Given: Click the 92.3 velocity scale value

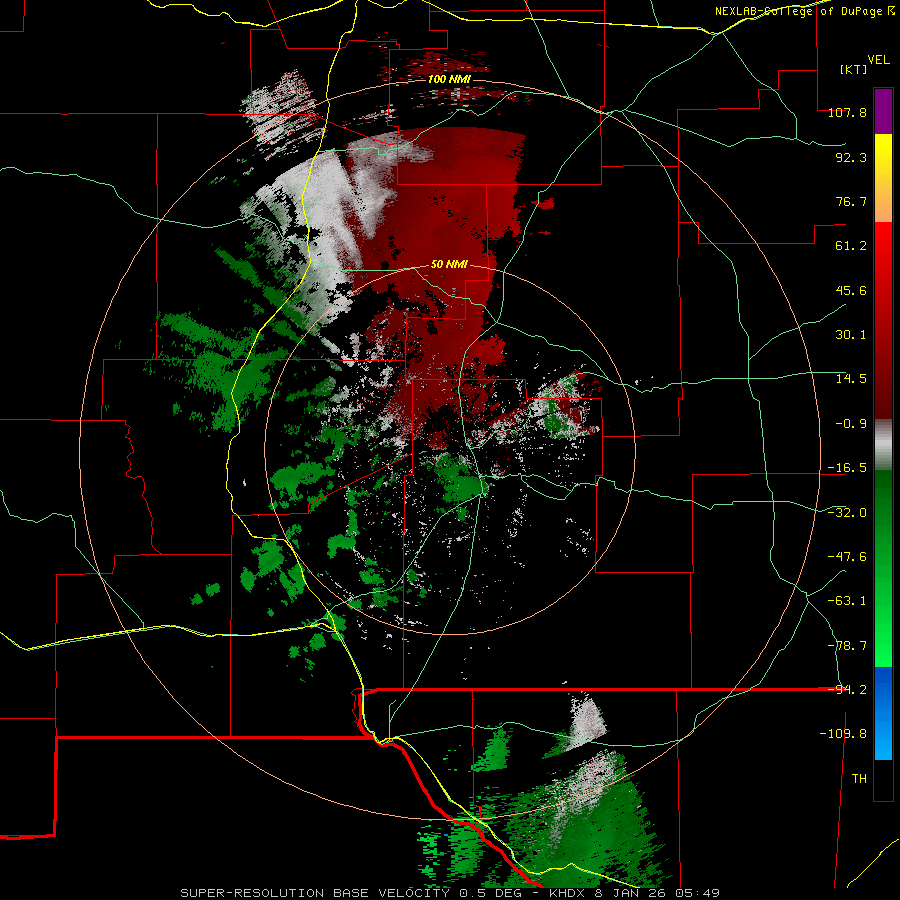Looking at the screenshot, I should 851,157.
